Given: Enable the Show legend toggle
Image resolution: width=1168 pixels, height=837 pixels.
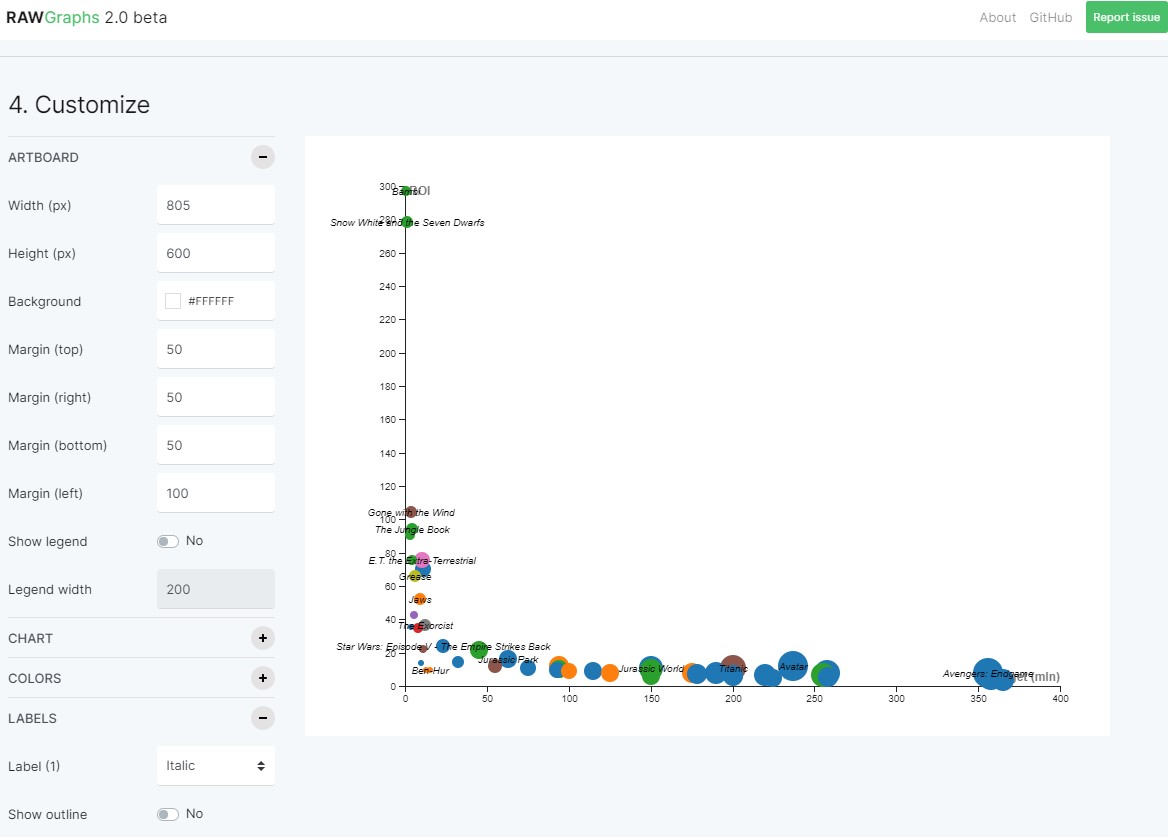Looking at the screenshot, I should tap(167, 541).
